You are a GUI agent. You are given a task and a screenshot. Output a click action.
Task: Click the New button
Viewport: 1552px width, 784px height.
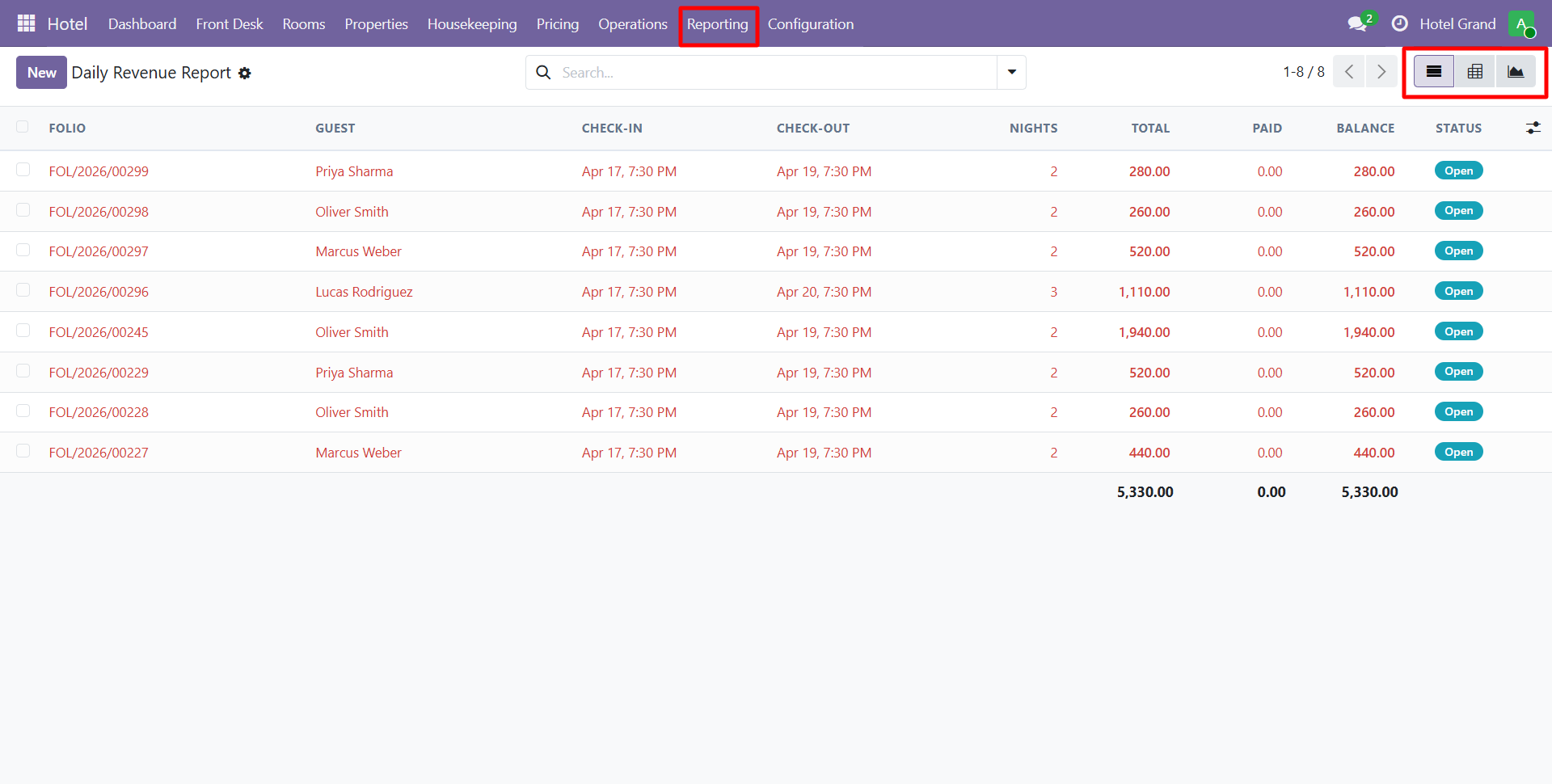coord(40,72)
